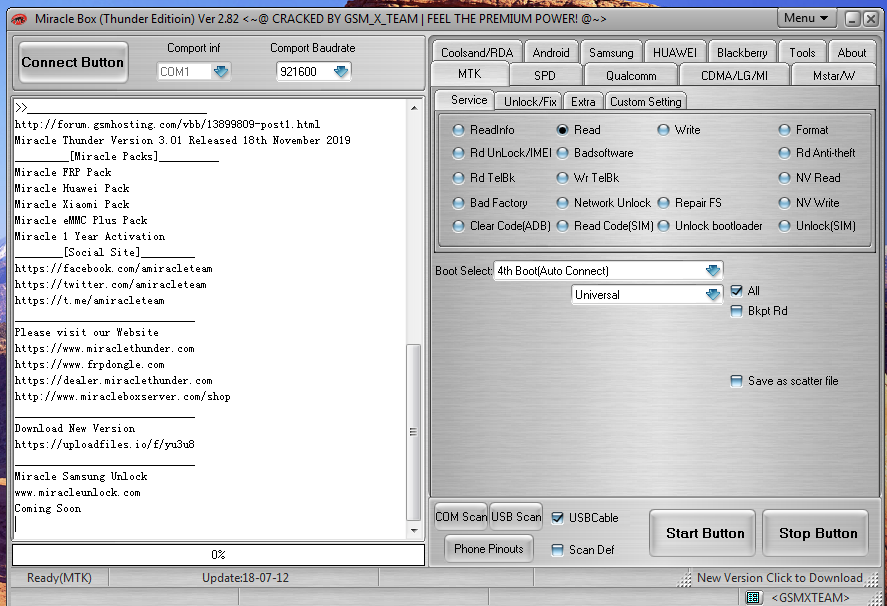Open the About tab

[851, 53]
